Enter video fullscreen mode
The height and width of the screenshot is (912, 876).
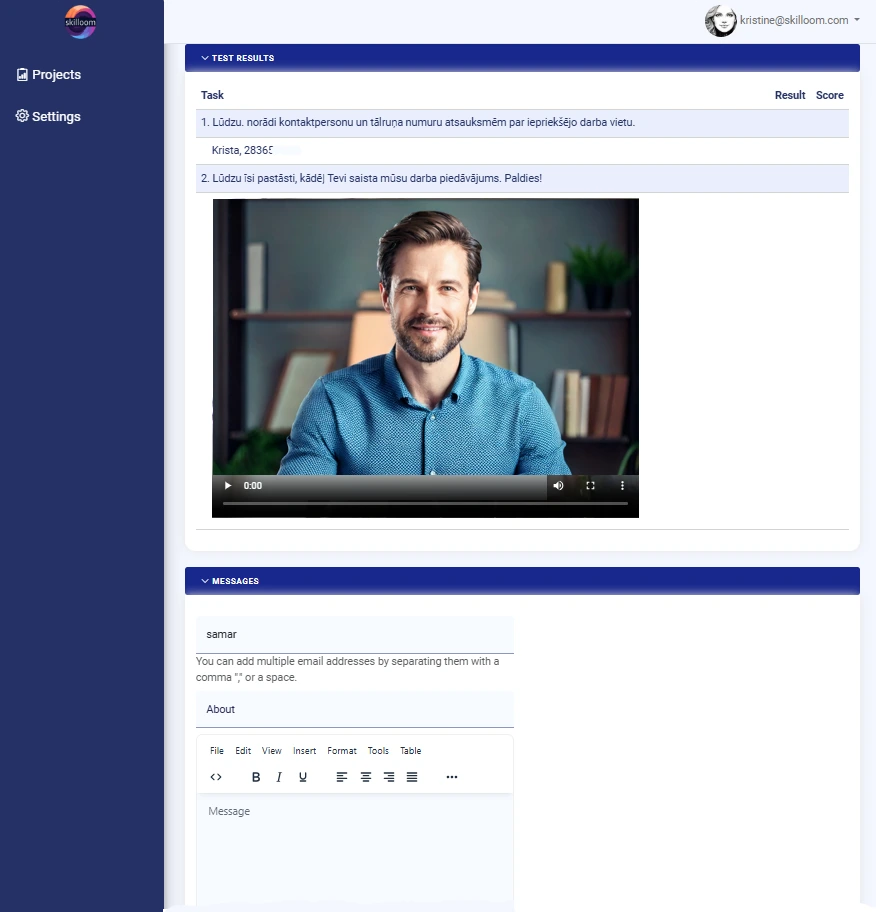590,486
